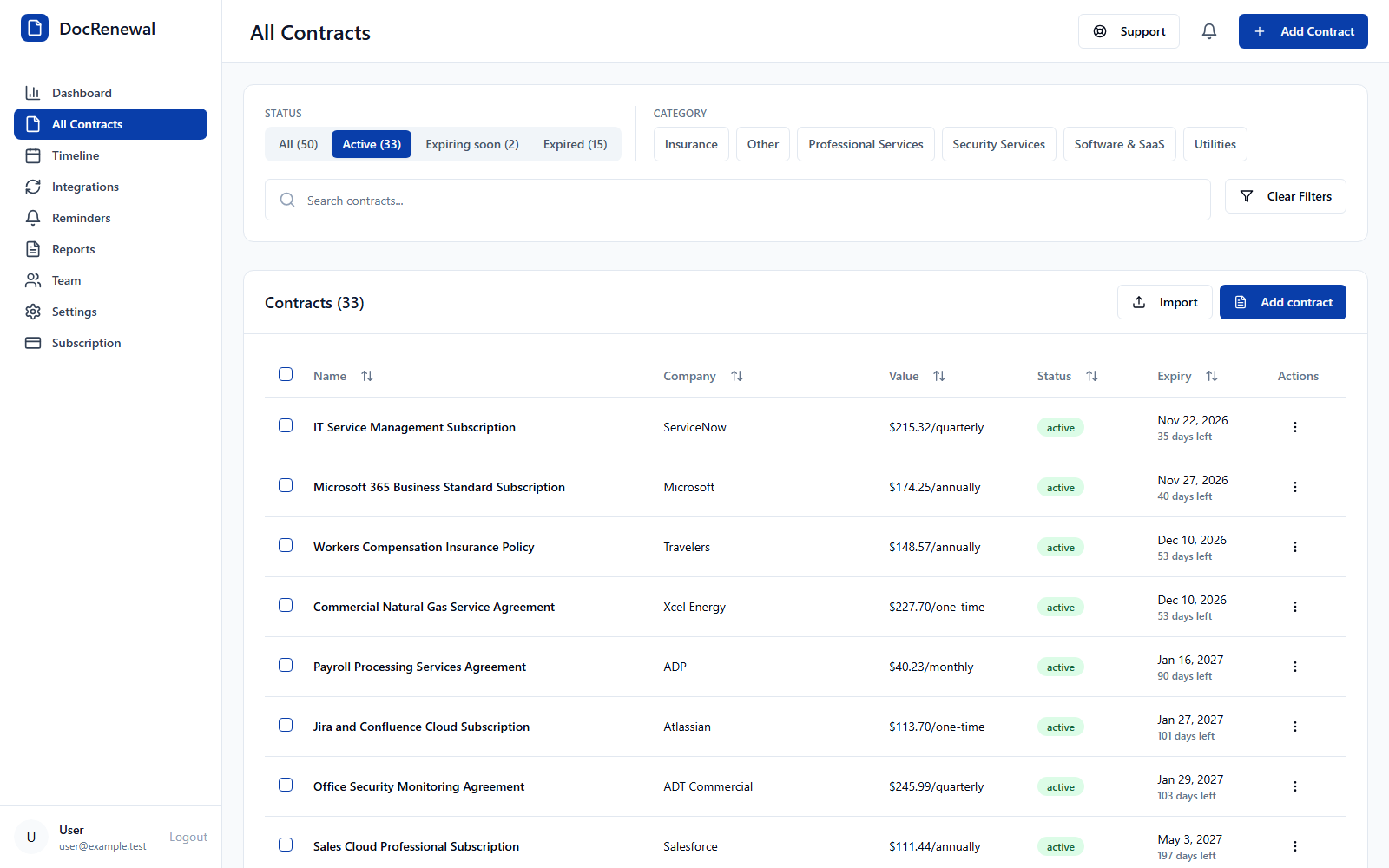1389x868 pixels.
Task: Sort contracts by Status column arrows
Action: click(x=1092, y=376)
